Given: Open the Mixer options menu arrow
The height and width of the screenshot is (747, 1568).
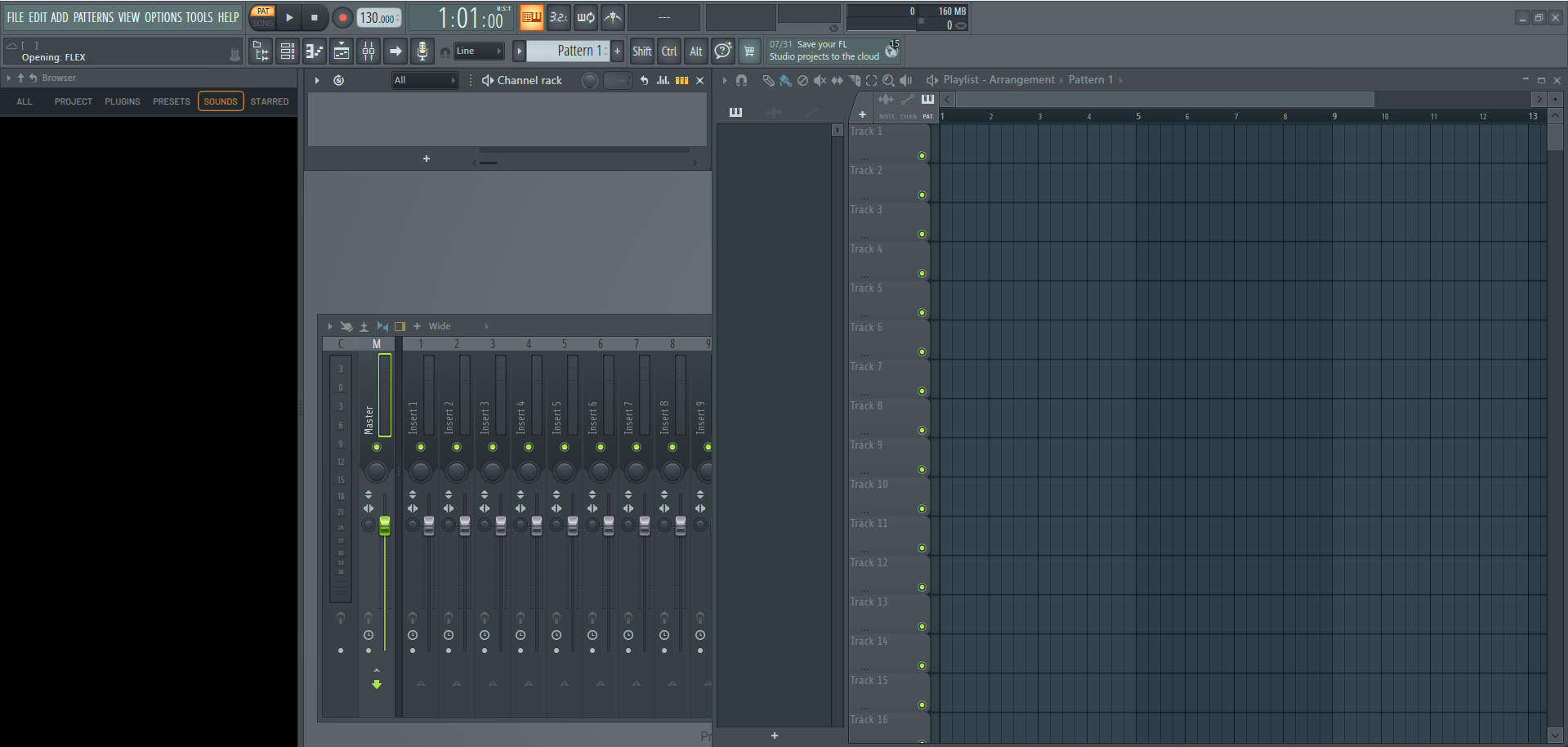Looking at the screenshot, I should (x=330, y=326).
